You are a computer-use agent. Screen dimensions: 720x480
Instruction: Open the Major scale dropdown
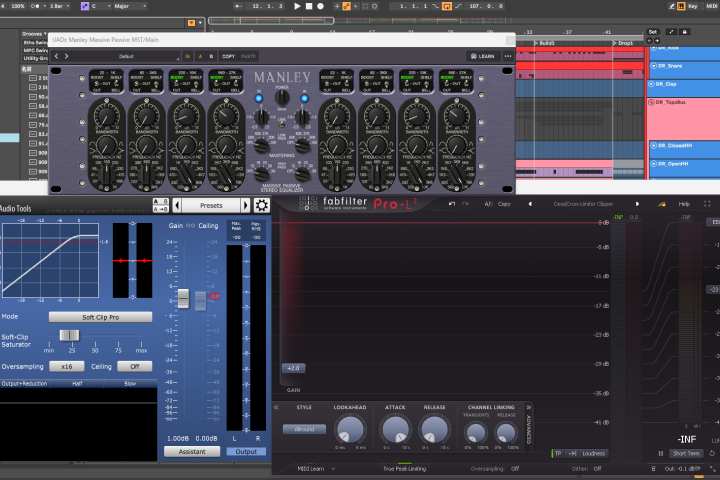[130, 6]
